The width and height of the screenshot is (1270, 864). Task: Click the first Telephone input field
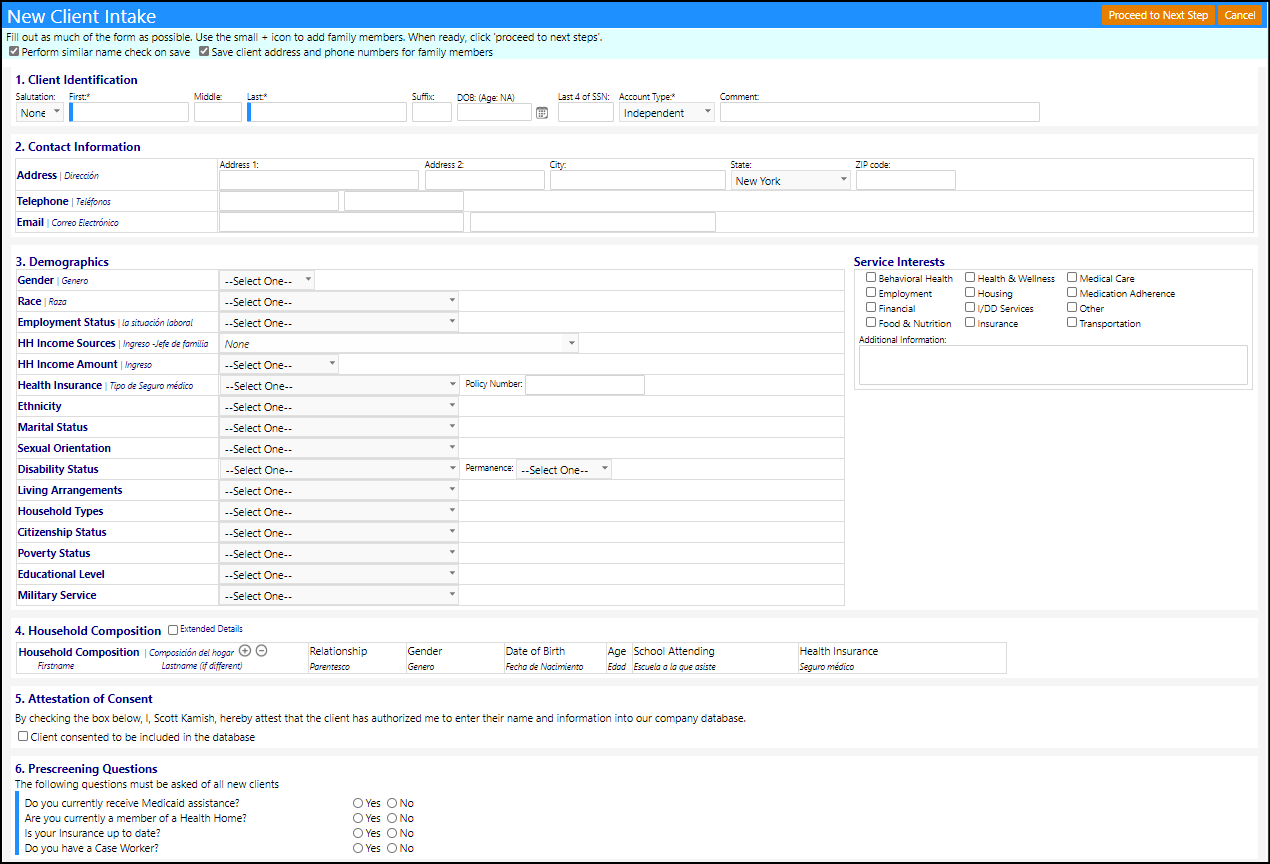pos(279,201)
